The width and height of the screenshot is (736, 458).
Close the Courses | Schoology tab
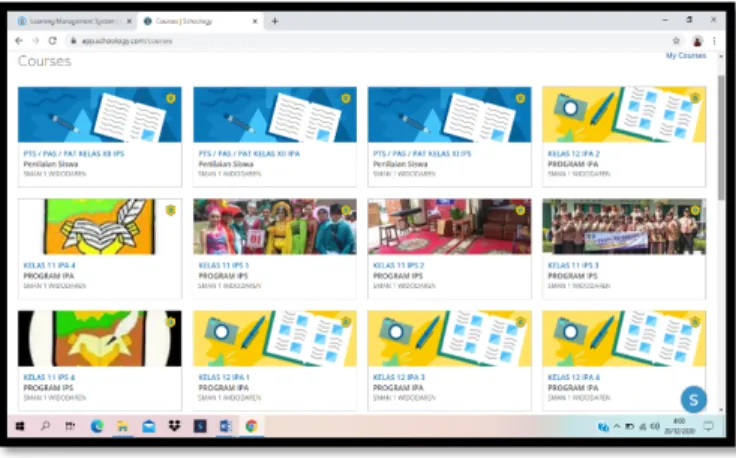(x=255, y=21)
